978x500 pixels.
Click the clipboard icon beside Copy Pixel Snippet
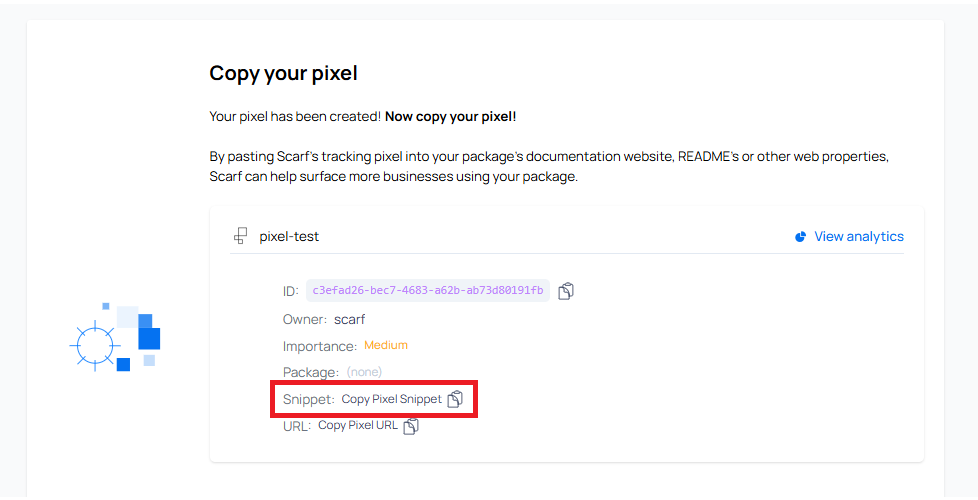point(455,399)
